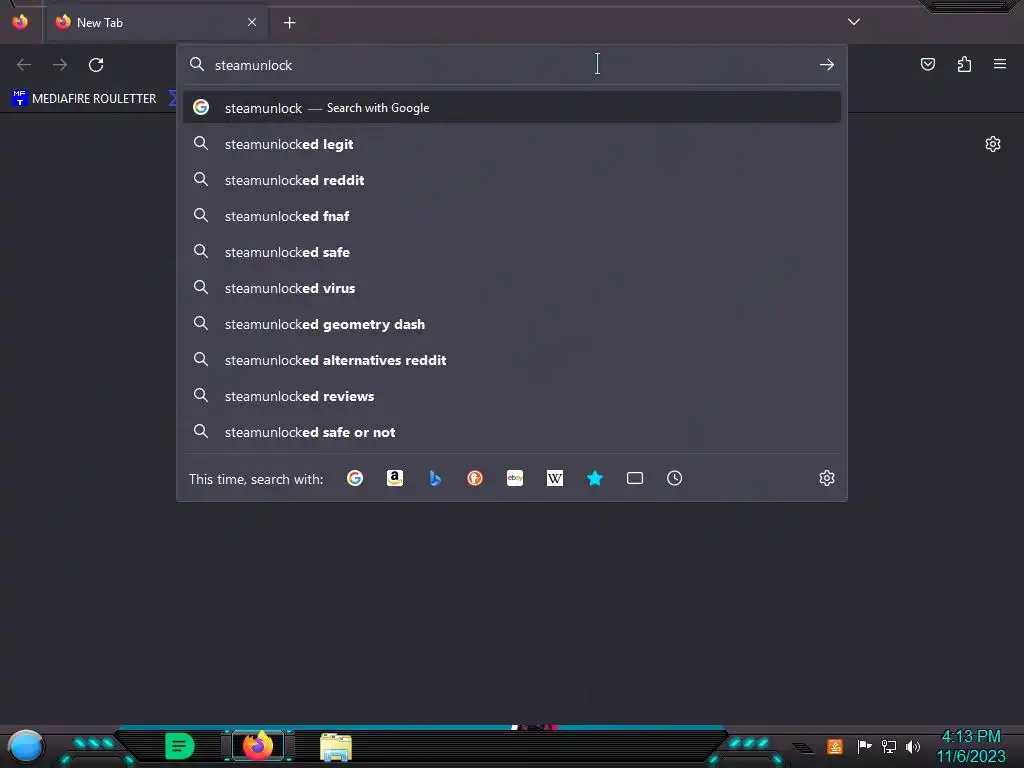1024x768 pixels.
Task: Reload the current page
Action: point(96,65)
